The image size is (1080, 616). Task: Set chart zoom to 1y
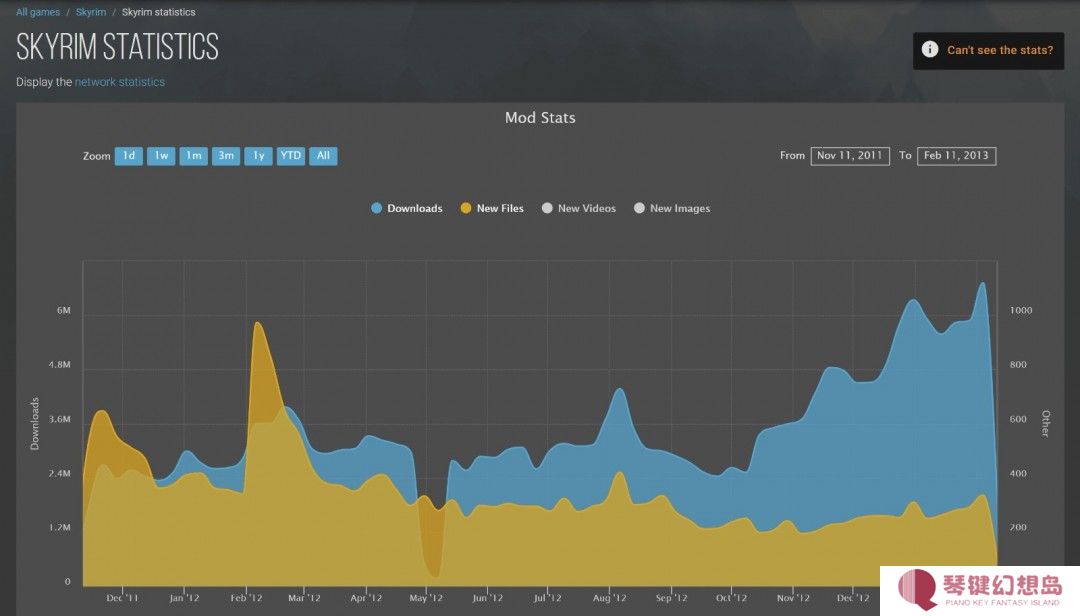click(258, 156)
